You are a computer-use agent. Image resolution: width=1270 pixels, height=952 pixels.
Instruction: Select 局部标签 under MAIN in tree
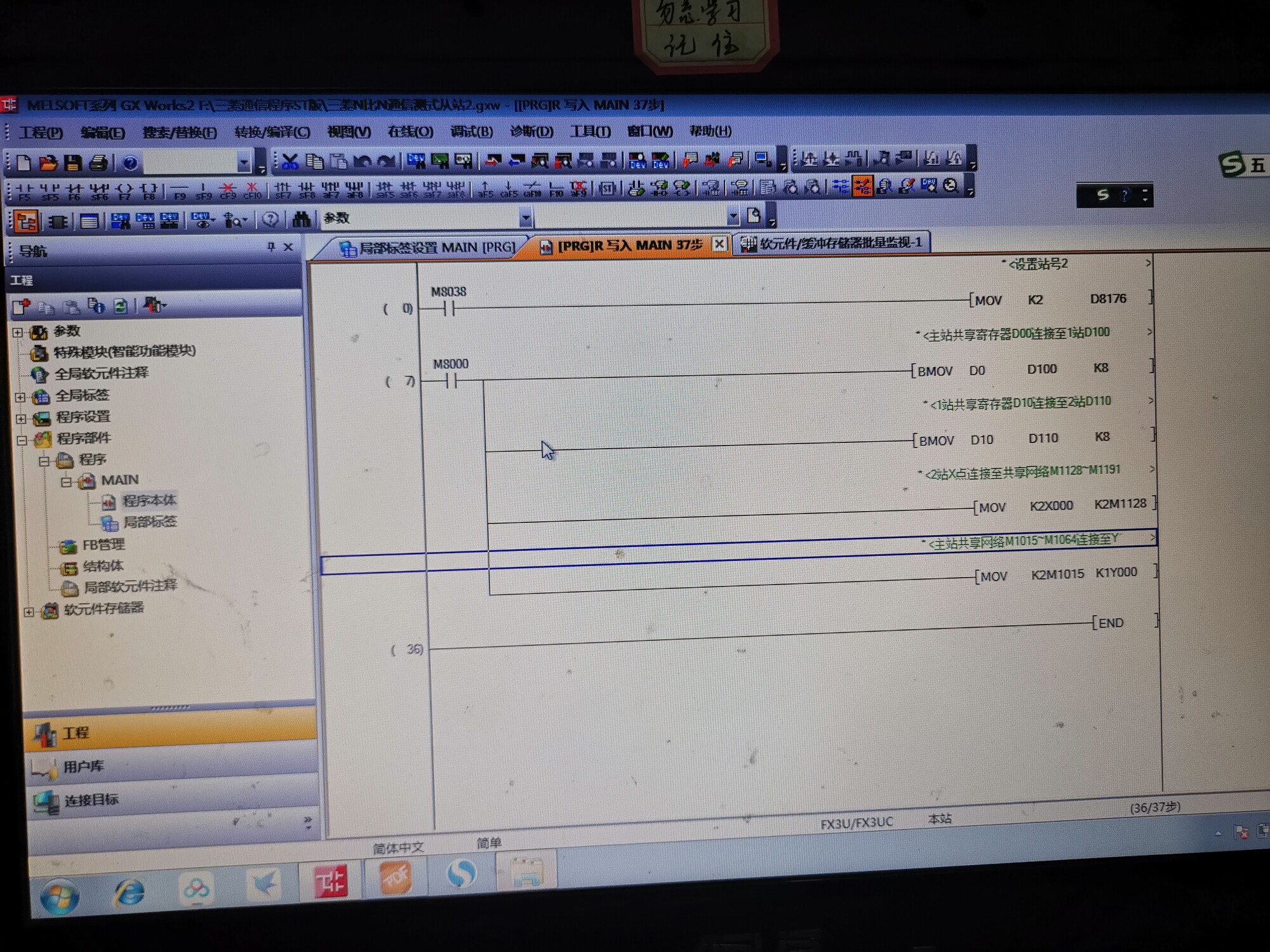tap(149, 522)
